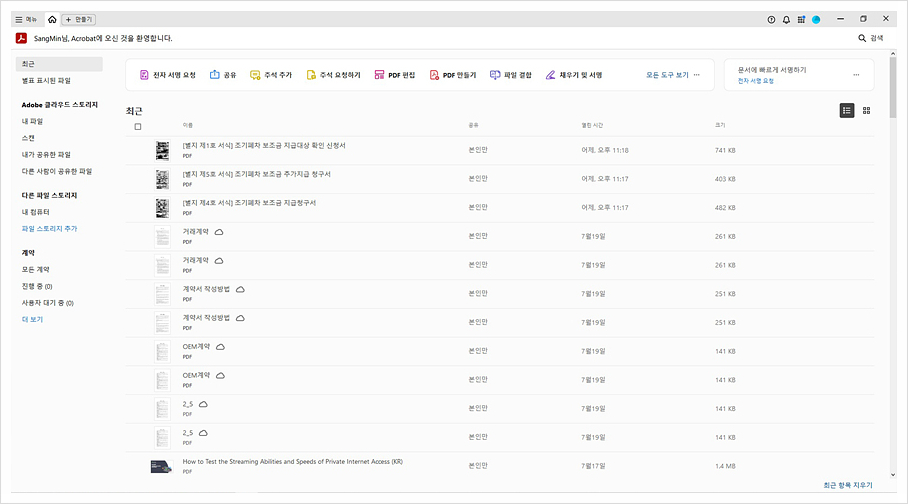Open the tools bar more options ellipsis

pos(697,75)
